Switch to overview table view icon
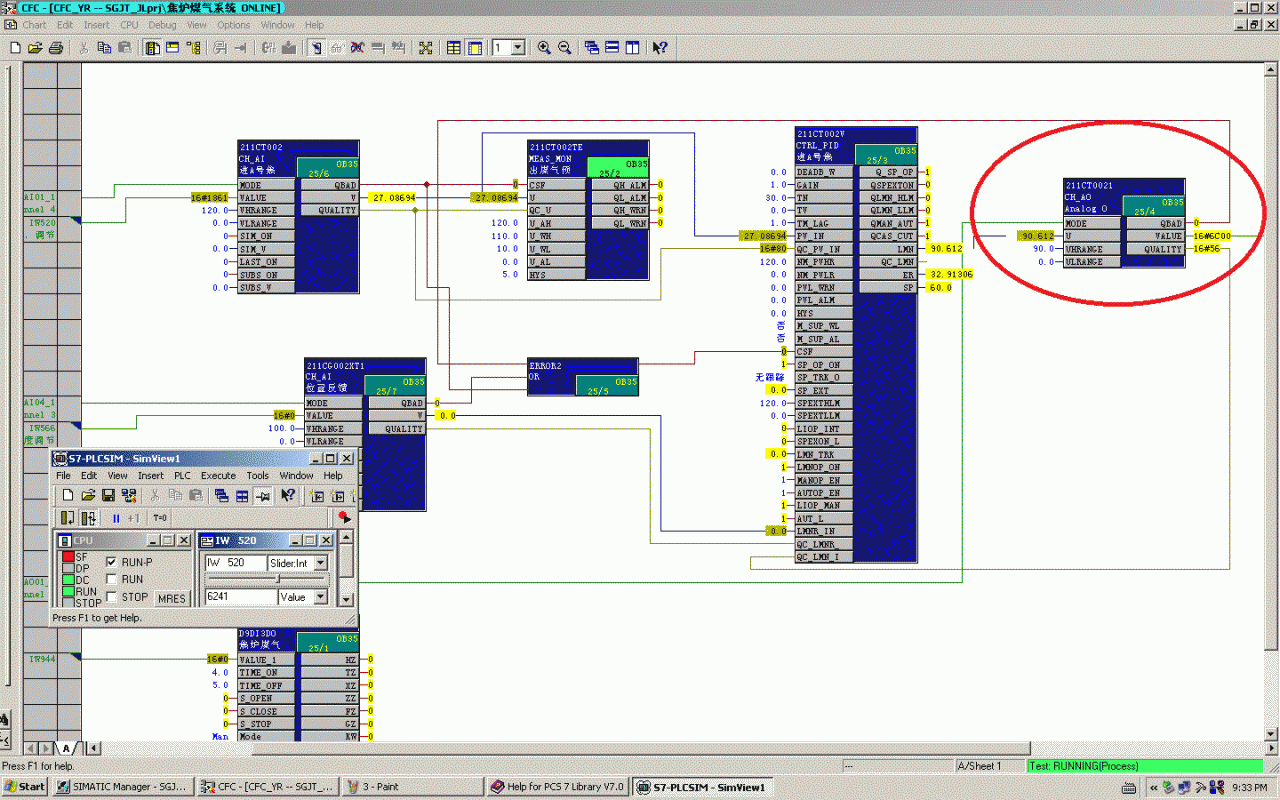 coord(453,47)
